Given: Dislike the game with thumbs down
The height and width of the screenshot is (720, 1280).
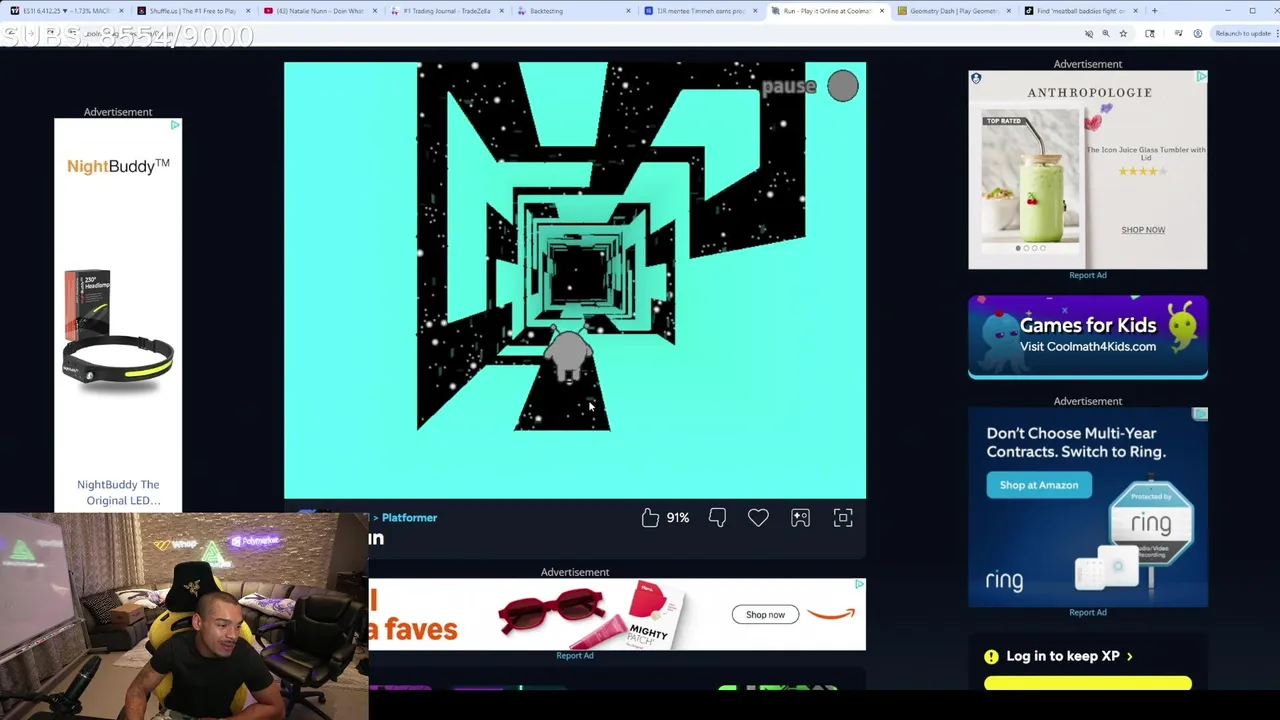Looking at the screenshot, I should (x=717, y=518).
